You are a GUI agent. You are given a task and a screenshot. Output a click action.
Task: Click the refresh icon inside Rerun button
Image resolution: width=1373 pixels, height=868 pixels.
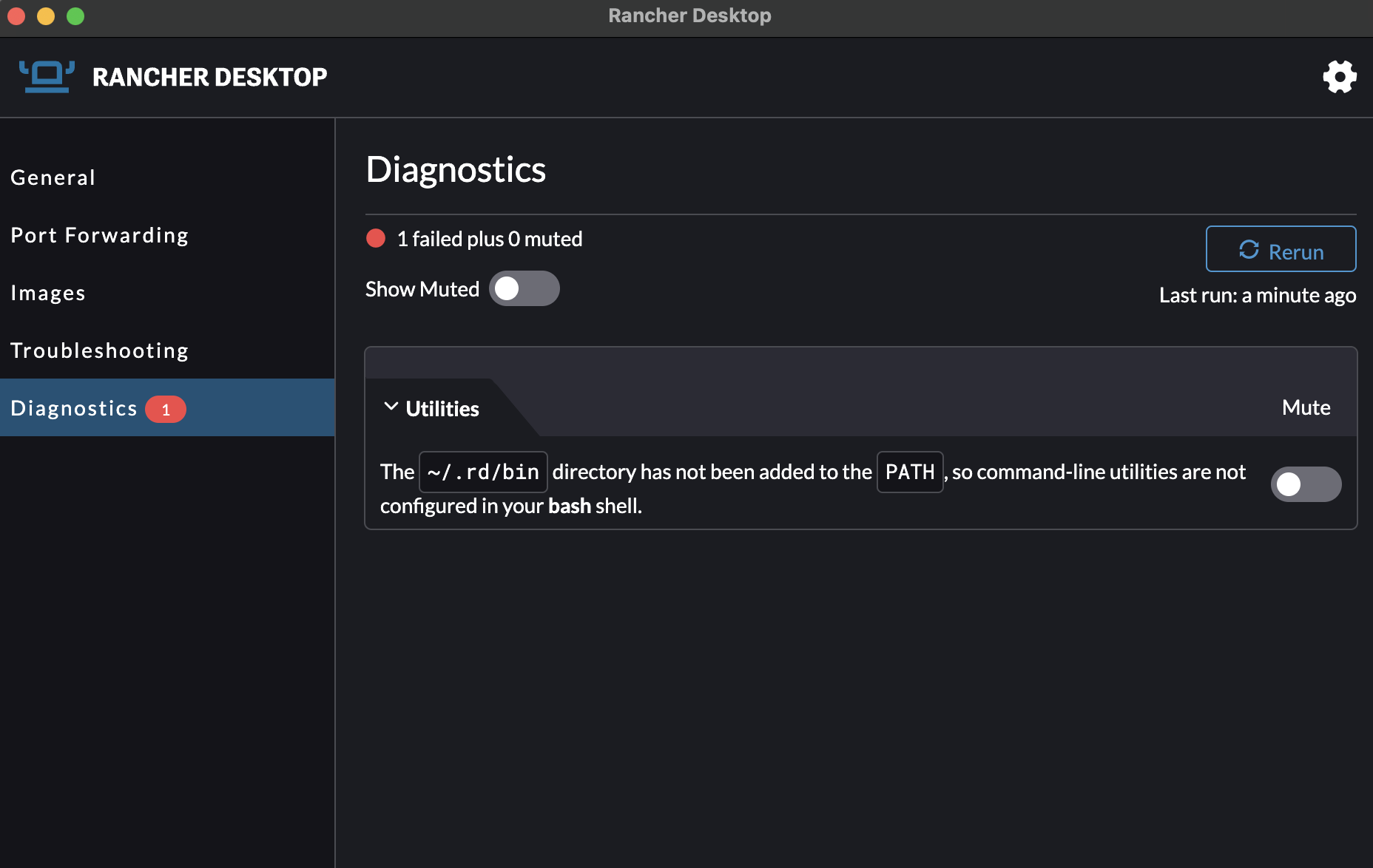[x=1250, y=250]
